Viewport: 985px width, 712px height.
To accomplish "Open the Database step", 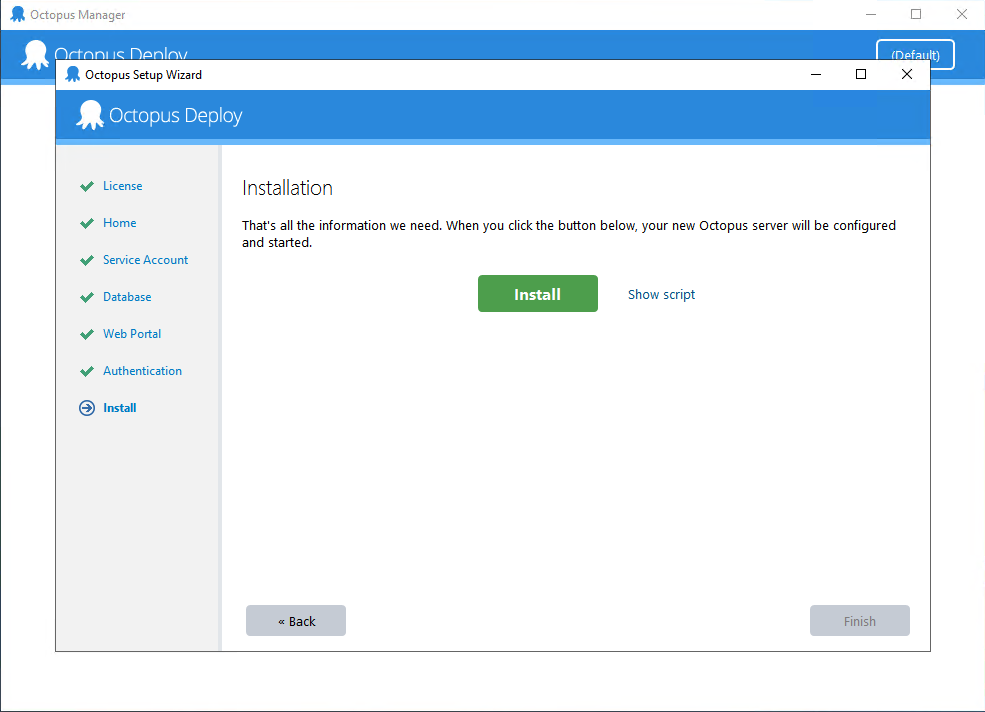I will tap(127, 297).
